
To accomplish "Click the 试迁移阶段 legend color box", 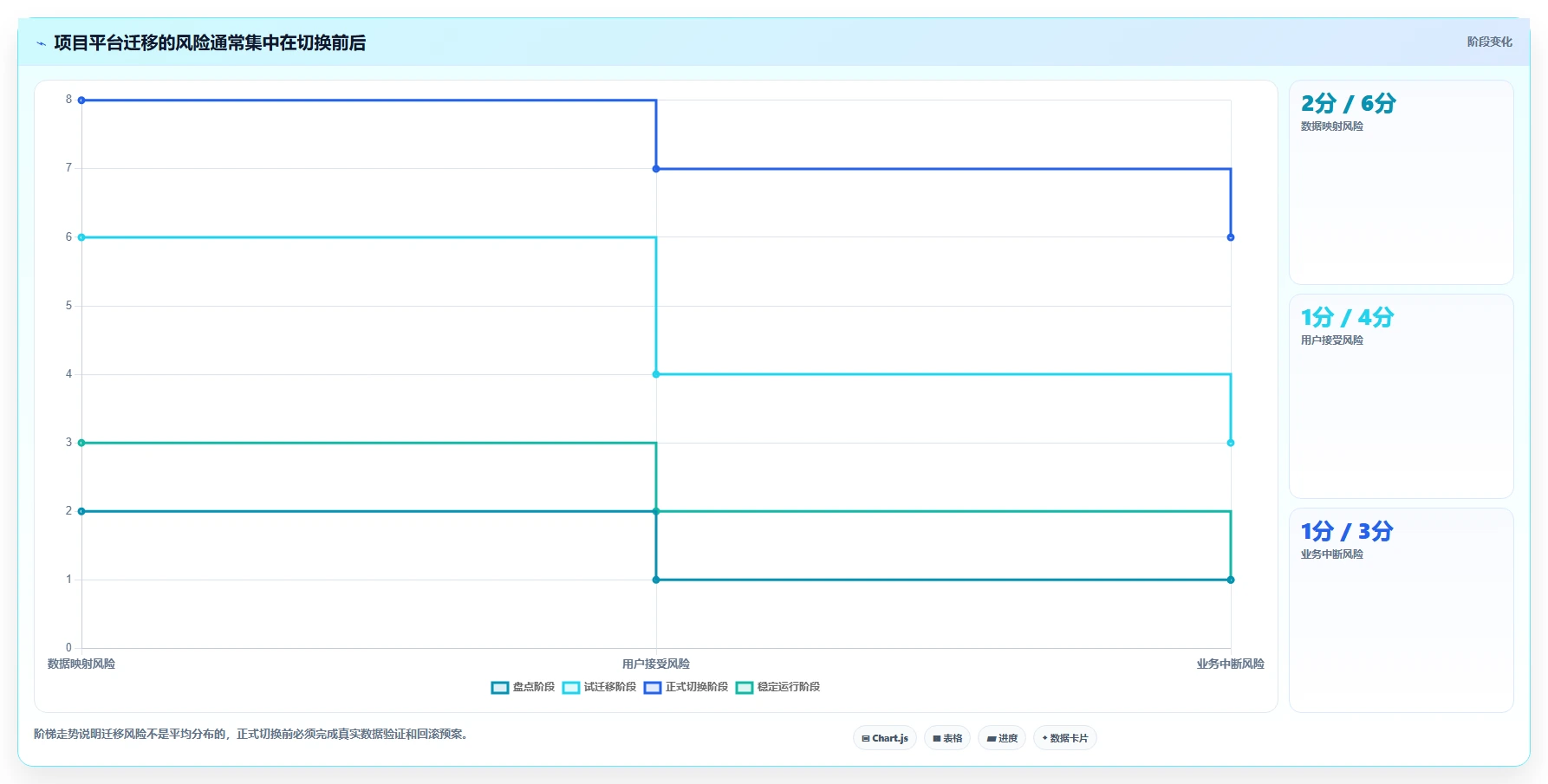I will click(571, 688).
